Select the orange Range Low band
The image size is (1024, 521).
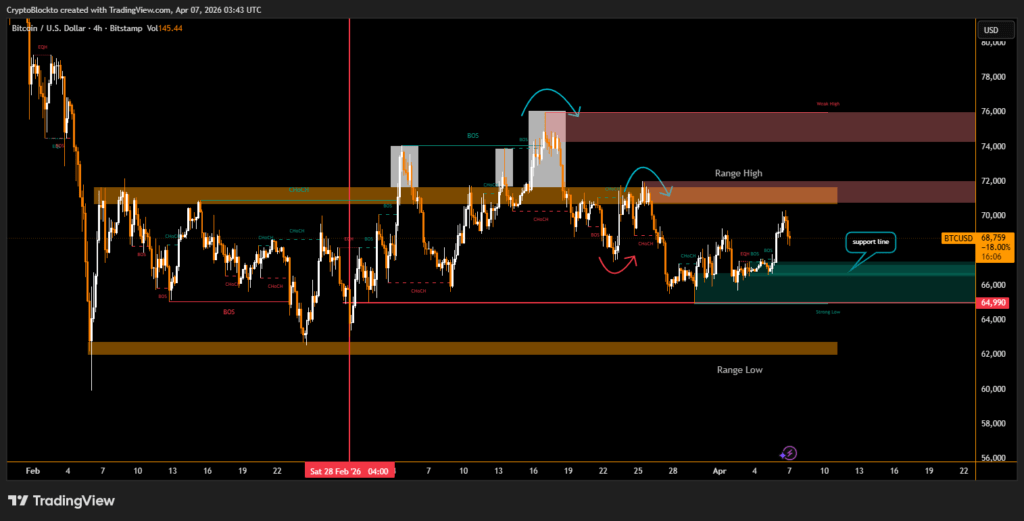pos(462,348)
